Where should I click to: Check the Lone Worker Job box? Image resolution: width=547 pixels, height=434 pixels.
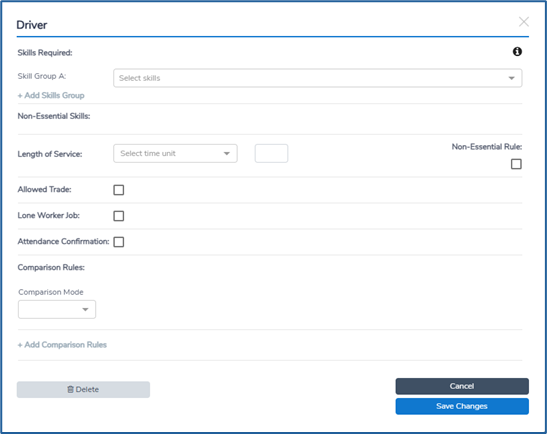click(x=119, y=216)
